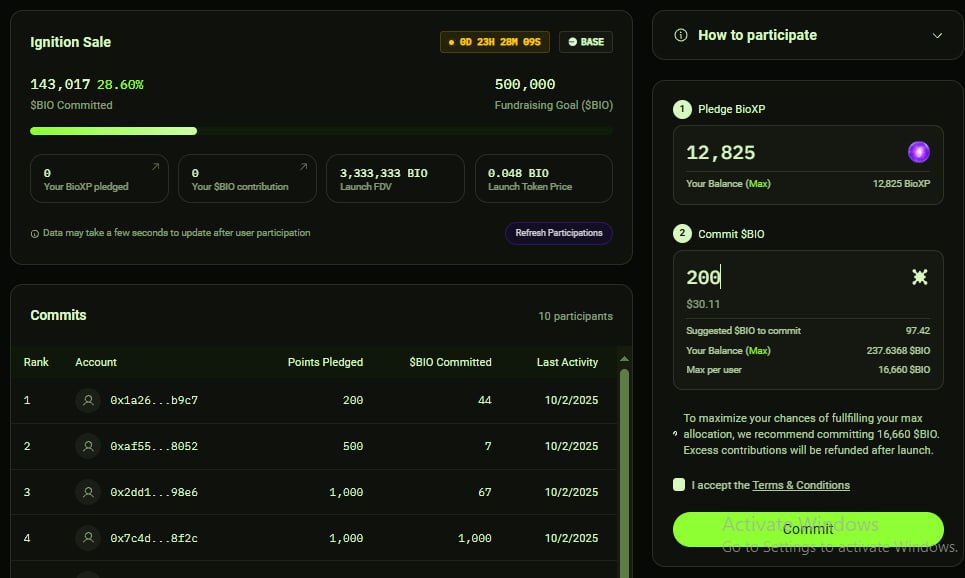This screenshot has width=965, height=578.
Task: Click avatar icon for account 0x7c4d...8f2c
Action: click(x=88, y=538)
